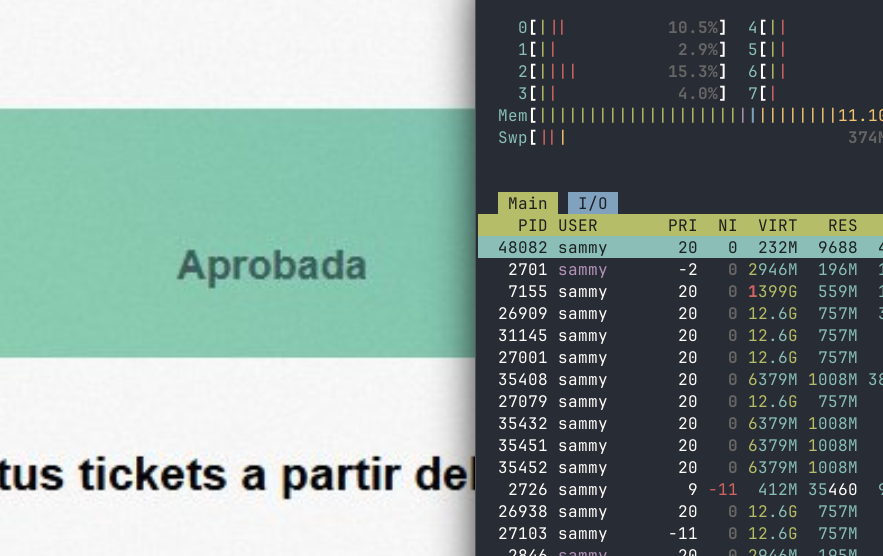883x556 pixels.
Task: Sort by PID column header
Action: pos(532,225)
